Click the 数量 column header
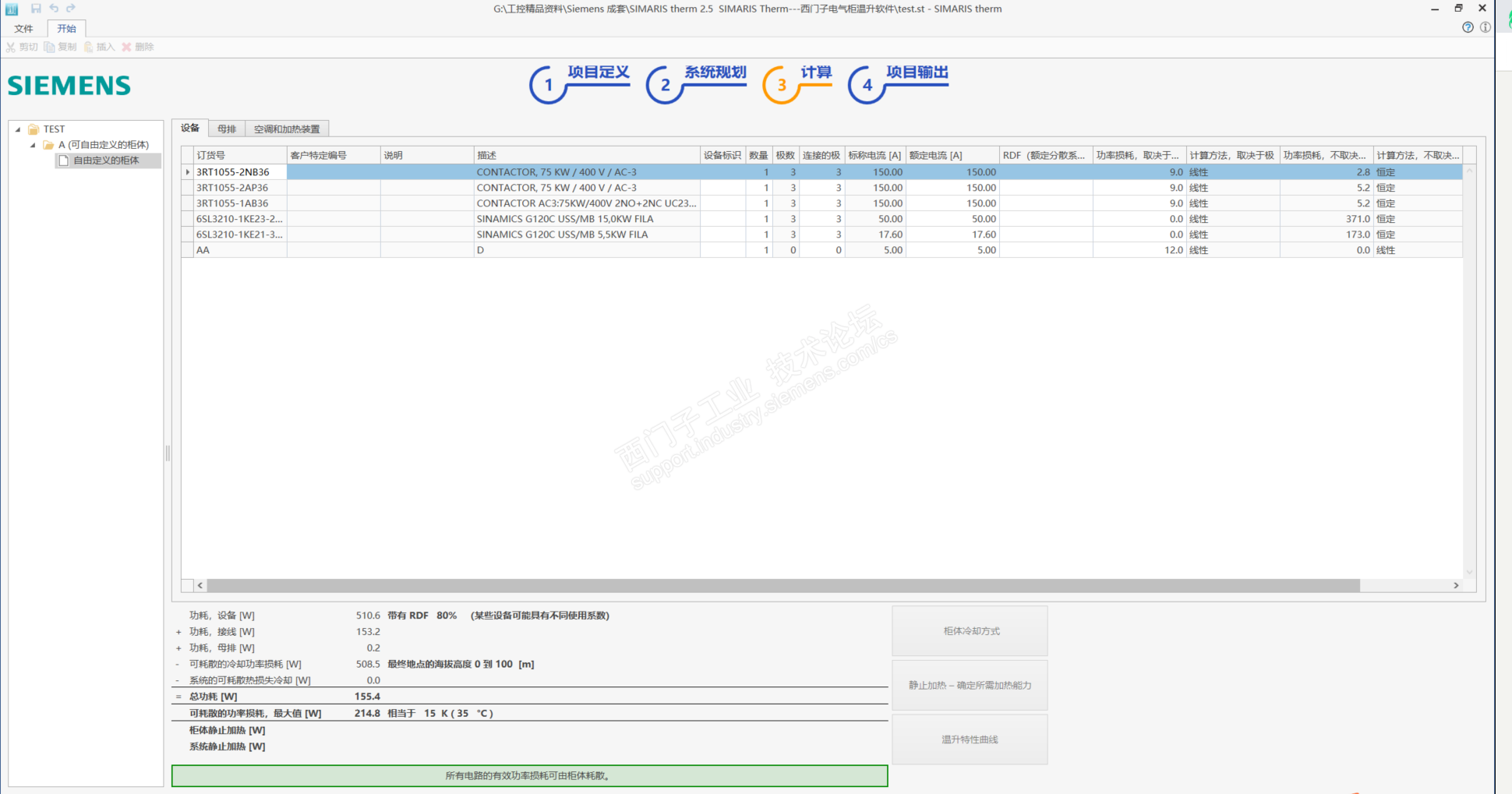This screenshot has width=1512, height=794. (x=759, y=155)
